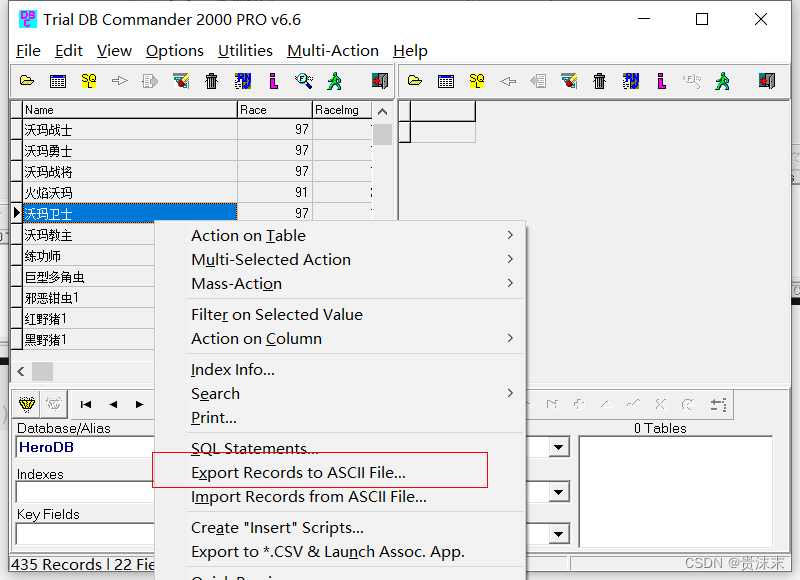The width and height of the screenshot is (800, 580).
Task: Click rename RN icon in right toolbar
Action: coord(631,81)
